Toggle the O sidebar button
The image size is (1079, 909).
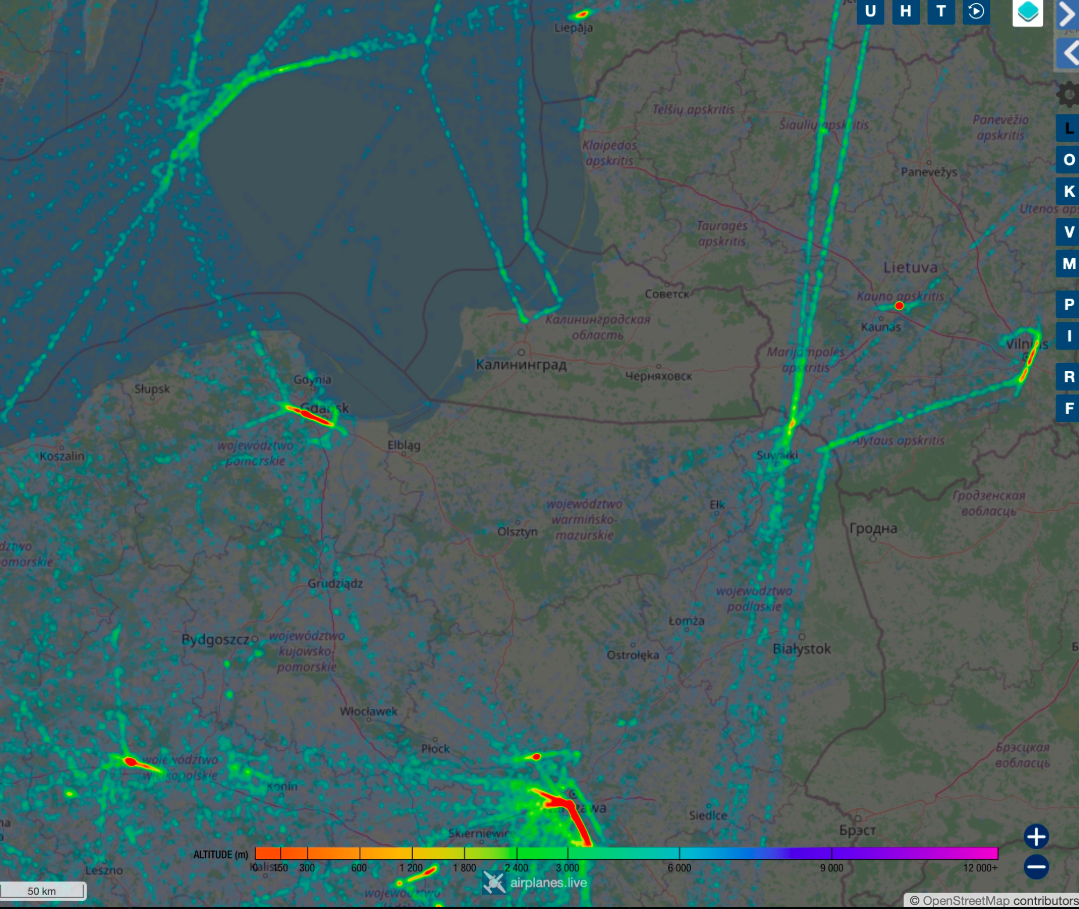pyautogui.click(x=1068, y=160)
